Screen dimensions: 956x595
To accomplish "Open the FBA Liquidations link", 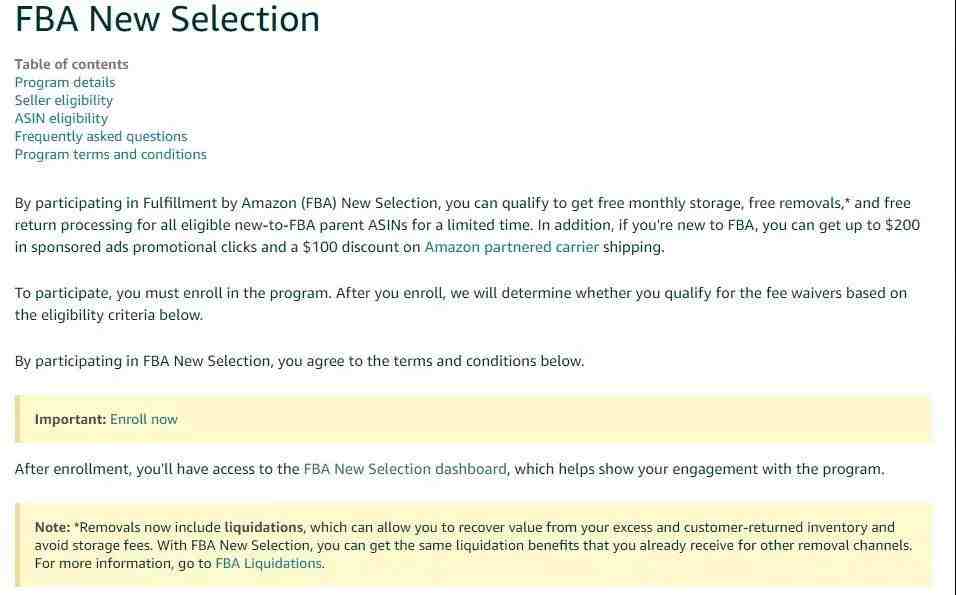I will point(268,563).
